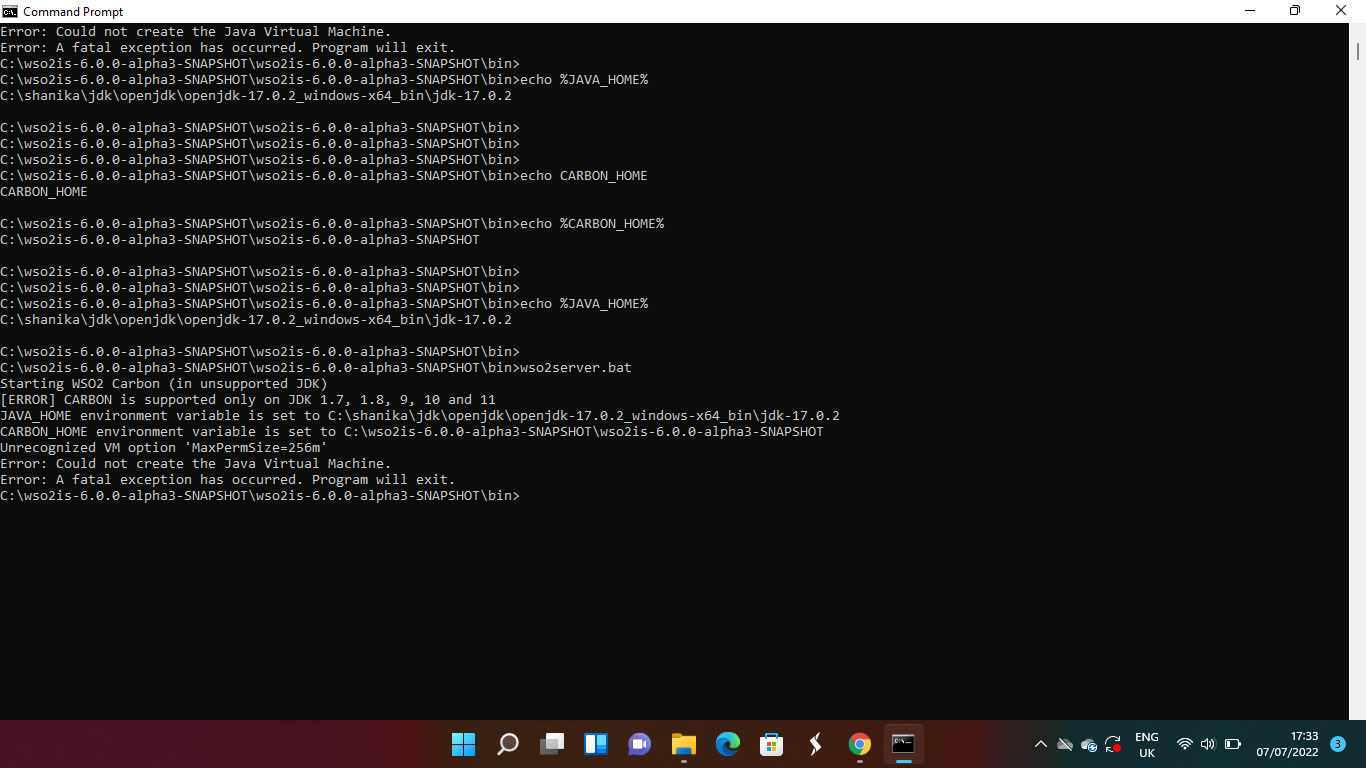
Task: Open taskbar Search magnifier
Action: click(508, 744)
